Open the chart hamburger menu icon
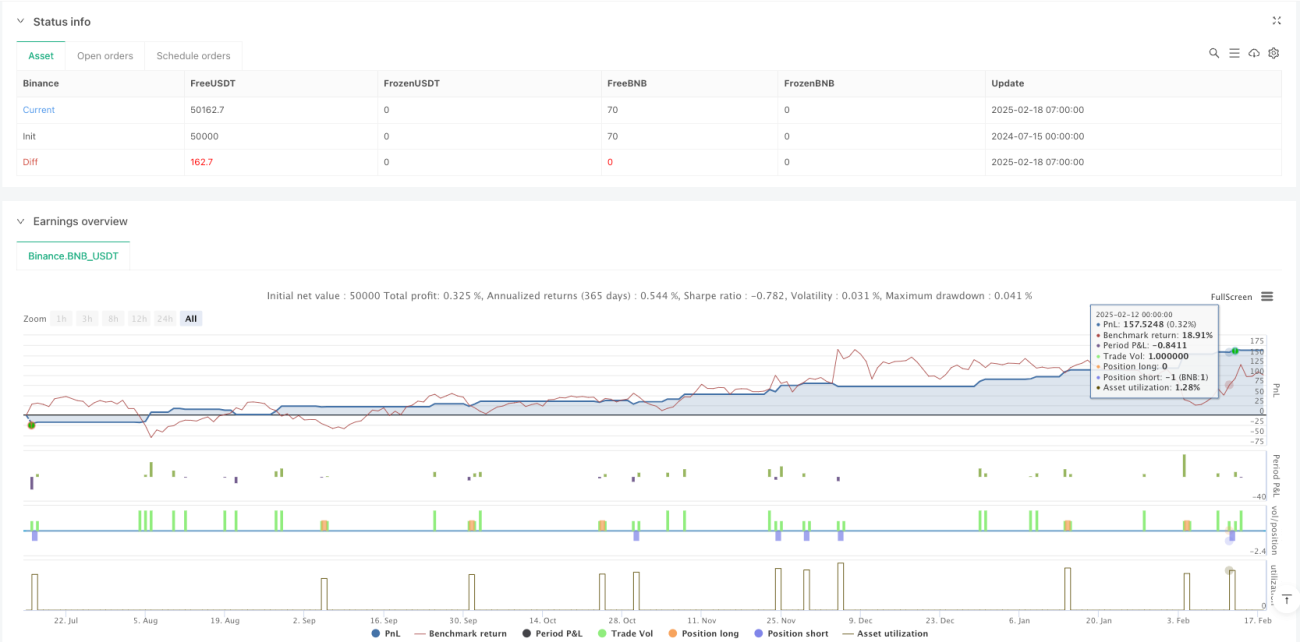This screenshot has height=642, width=1300. click(1267, 296)
